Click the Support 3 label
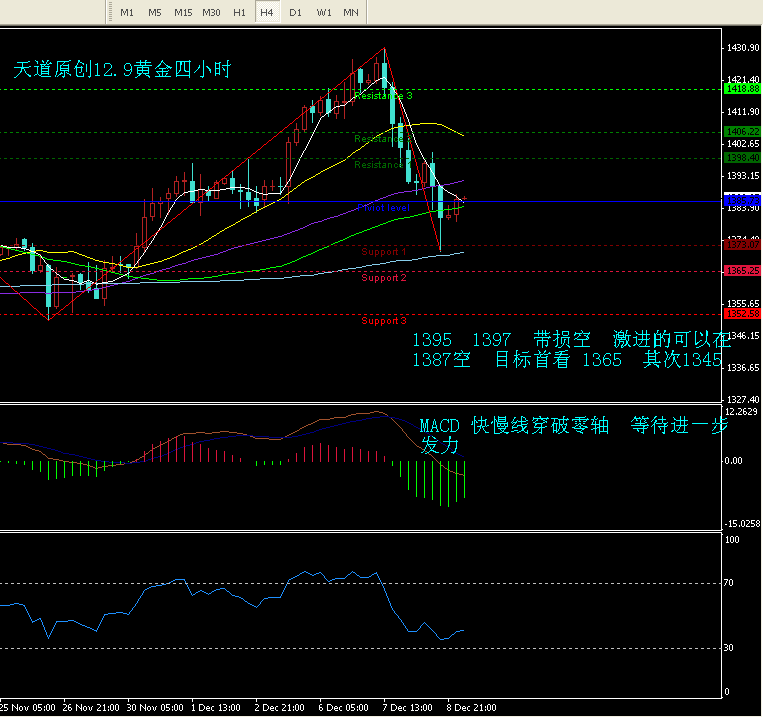 click(384, 321)
